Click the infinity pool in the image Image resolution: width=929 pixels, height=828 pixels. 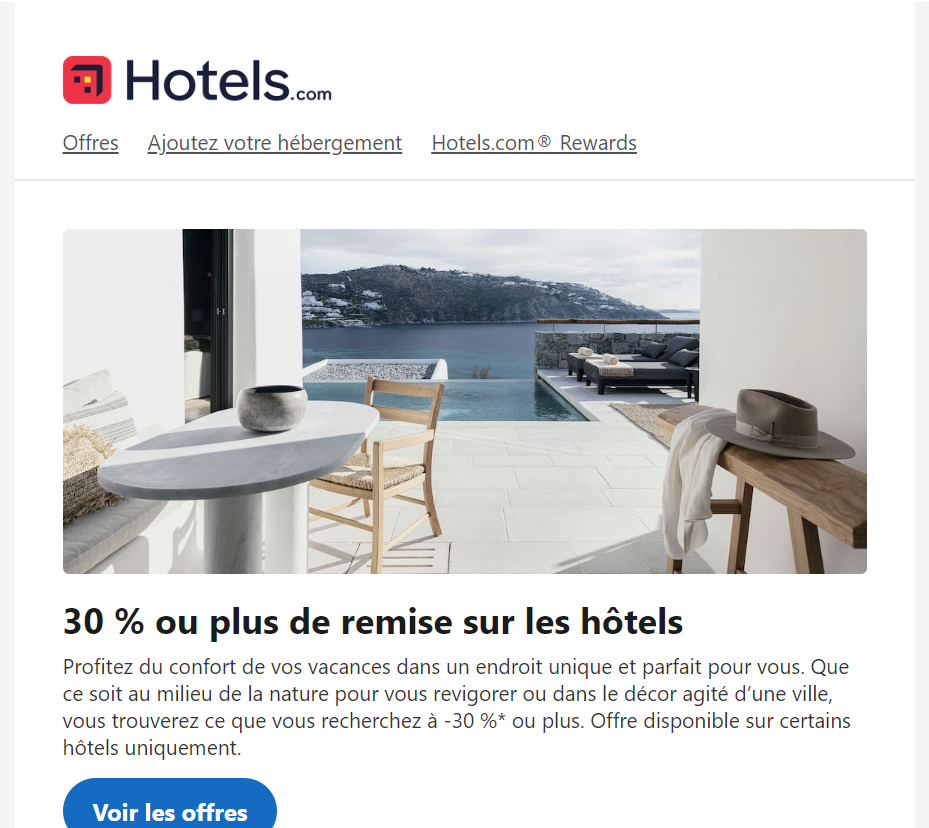(450, 400)
